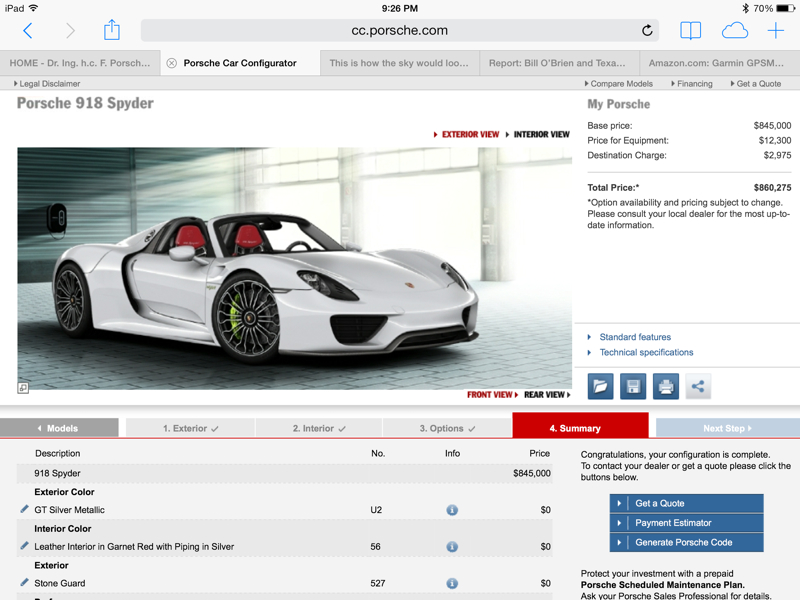Click the save configuration disk icon
Viewport: 800px width, 600px height.
click(633, 386)
